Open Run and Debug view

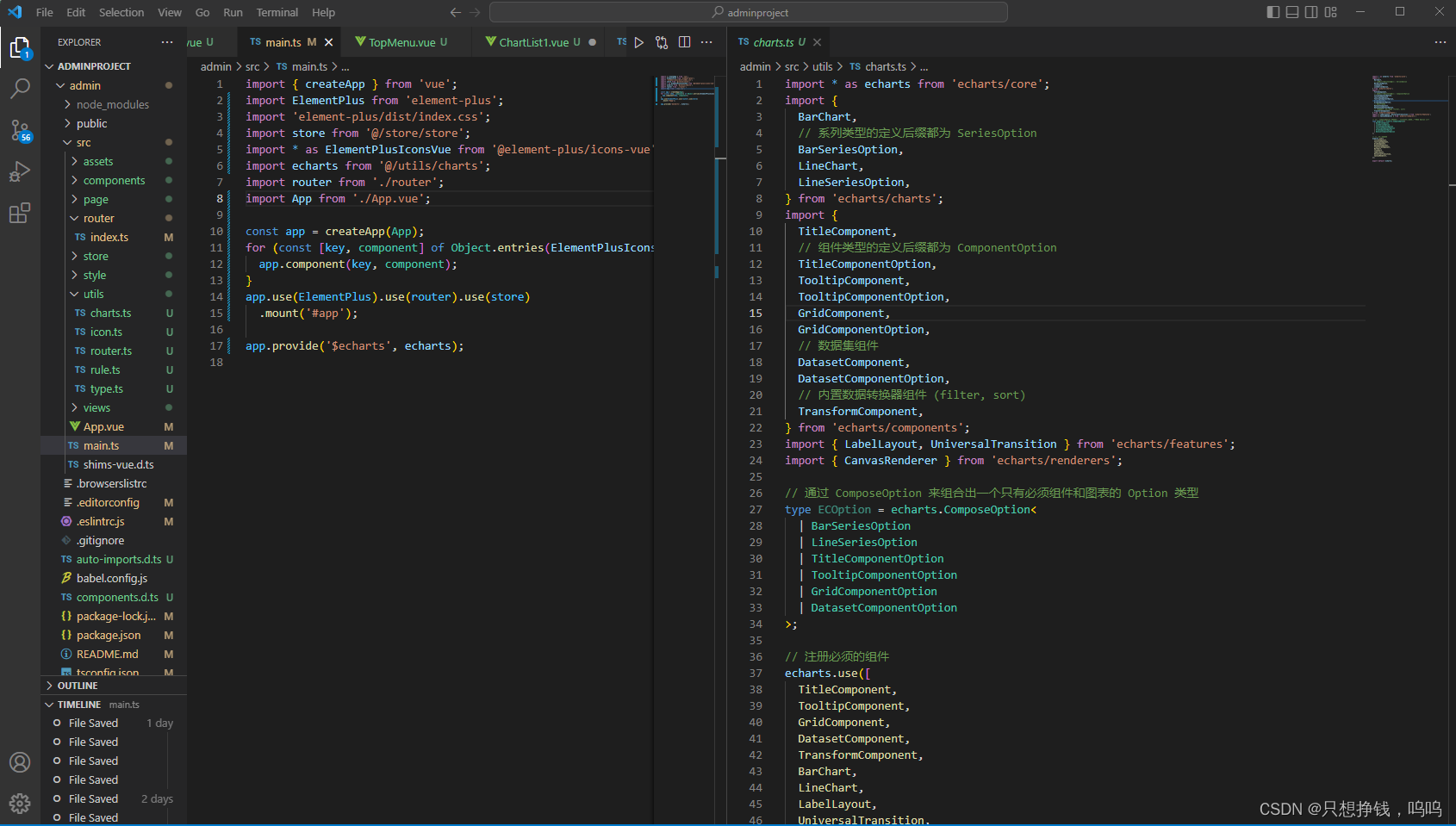pos(20,171)
